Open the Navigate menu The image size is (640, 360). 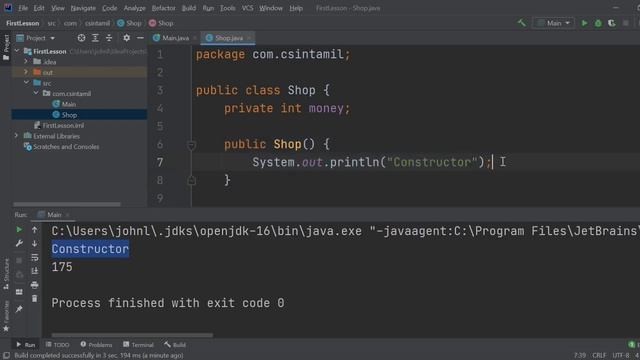83,8
